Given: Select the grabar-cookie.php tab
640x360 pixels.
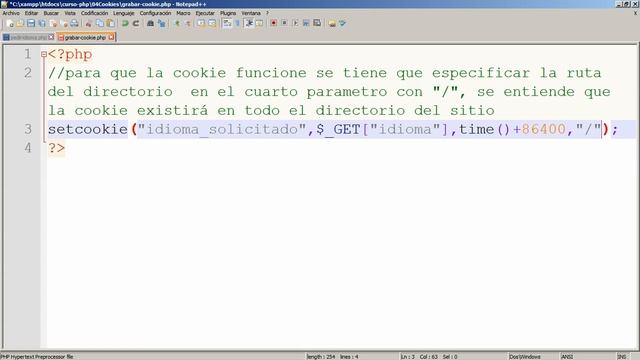Looking at the screenshot, I should tap(85, 37).
